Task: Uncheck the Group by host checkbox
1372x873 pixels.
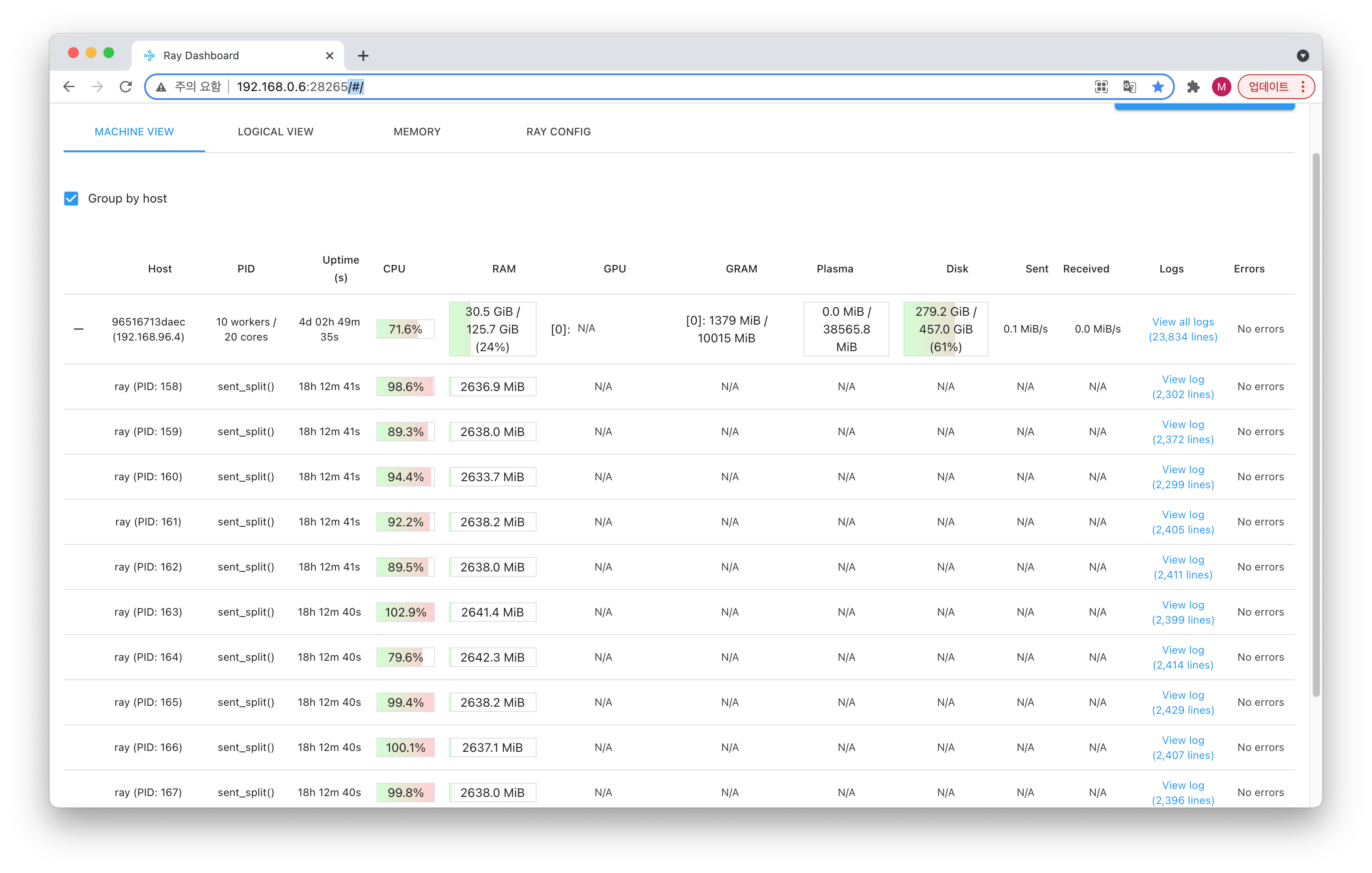Action: [x=71, y=199]
